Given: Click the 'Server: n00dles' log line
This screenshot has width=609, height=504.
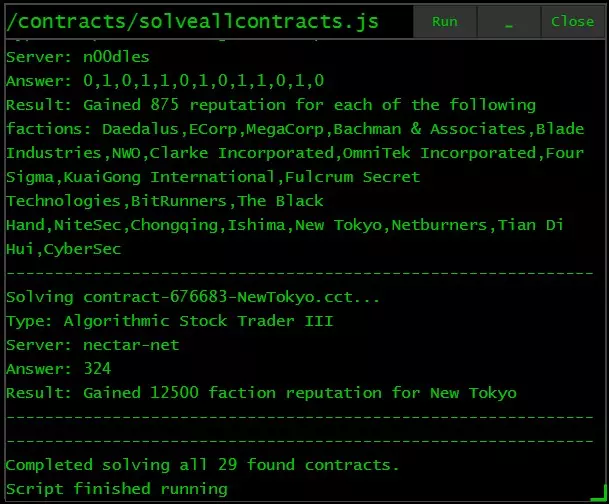Looking at the screenshot, I should coord(77,57).
